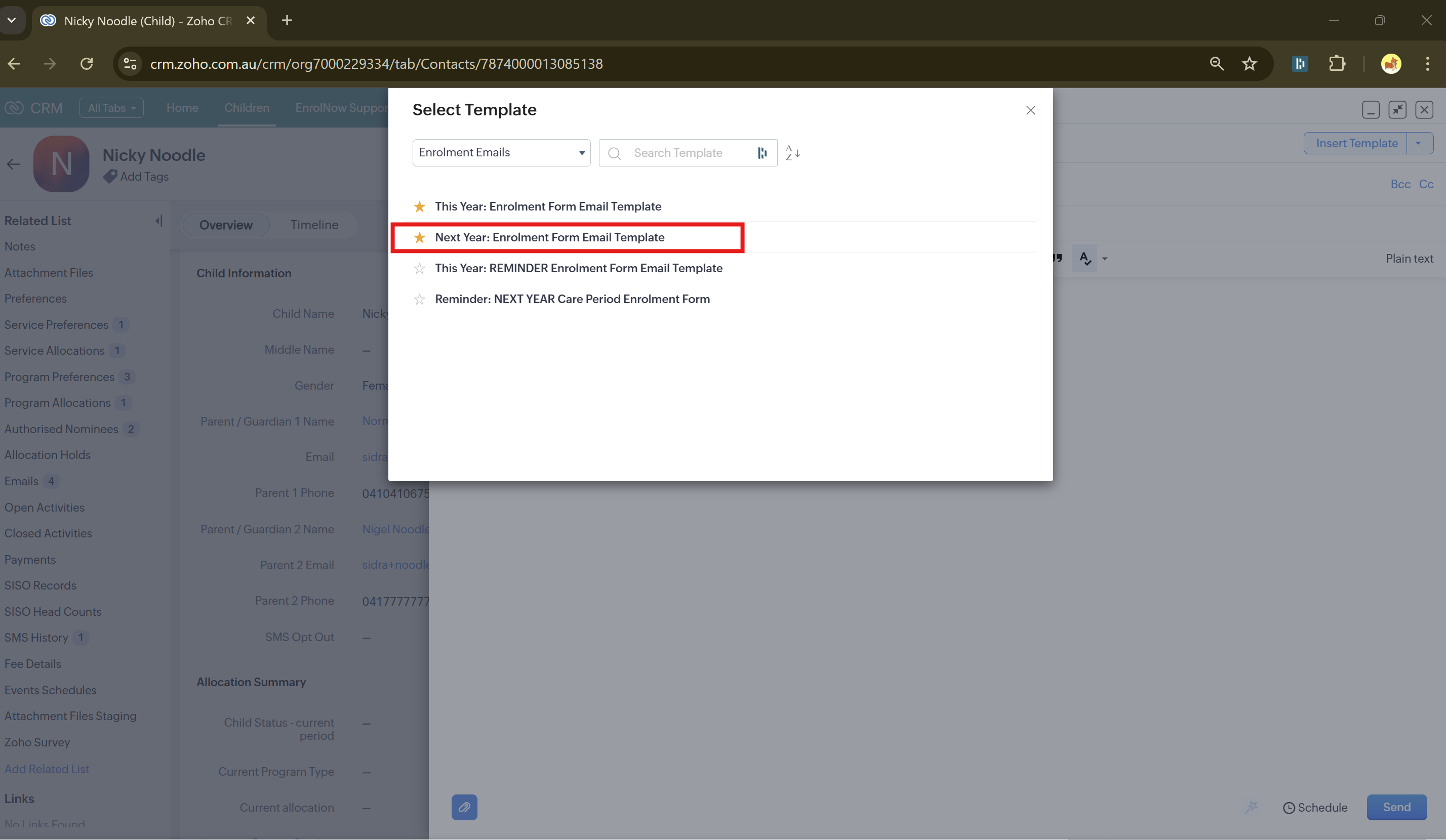Open the All Tabs dropdown

pos(111,108)
